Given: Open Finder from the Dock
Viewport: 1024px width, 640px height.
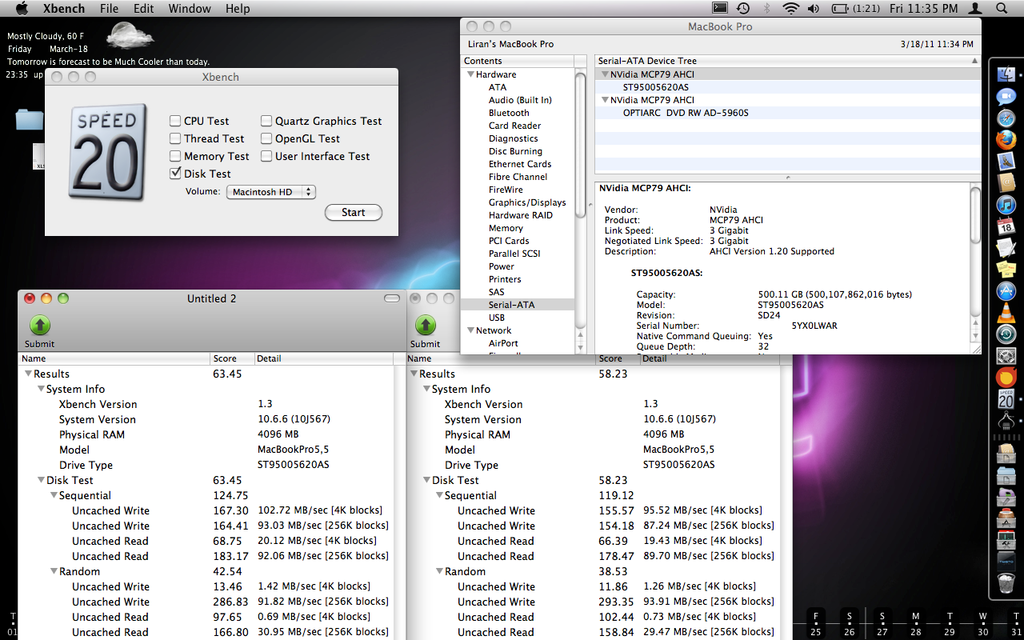Looking at the screenshot, I should (x=1006, y=76).
